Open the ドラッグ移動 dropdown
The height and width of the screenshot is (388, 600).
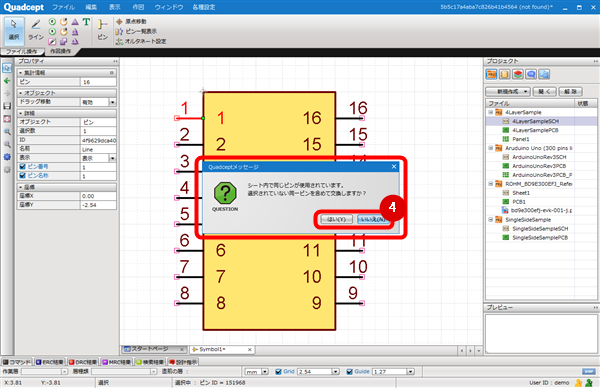(x=112, y=102)
